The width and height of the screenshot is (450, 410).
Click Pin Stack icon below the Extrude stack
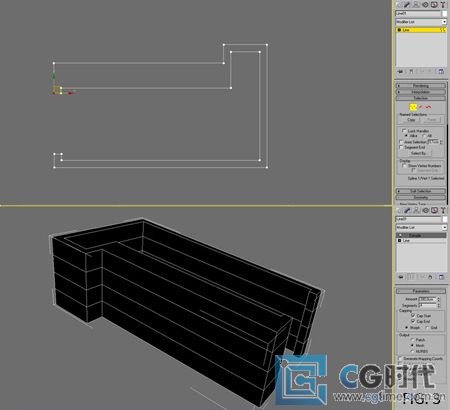point(401,277)
